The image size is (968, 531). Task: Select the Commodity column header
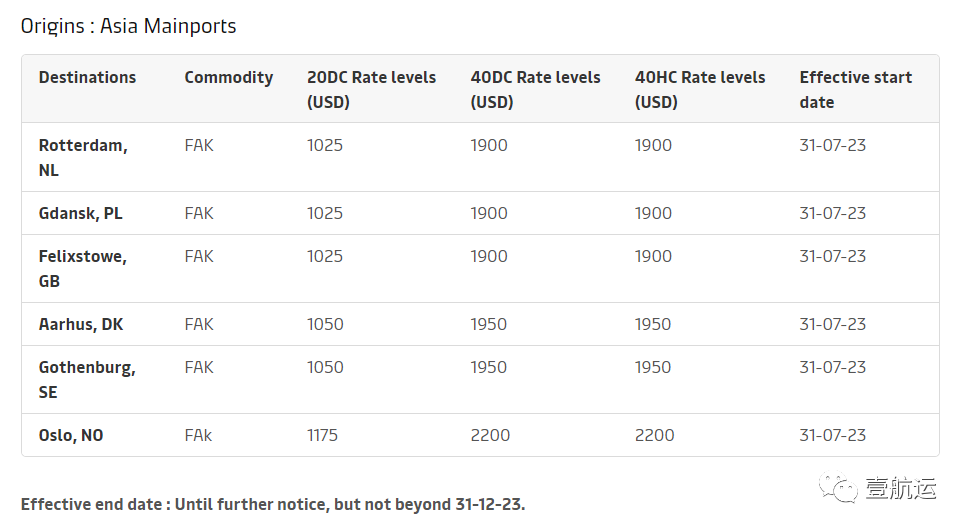(228, 78)
